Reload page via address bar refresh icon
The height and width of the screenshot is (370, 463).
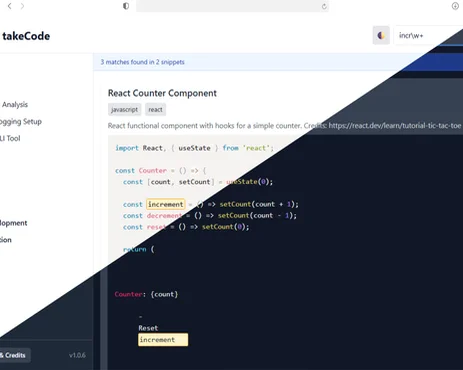pyautogui.click(x=324, y=6)
